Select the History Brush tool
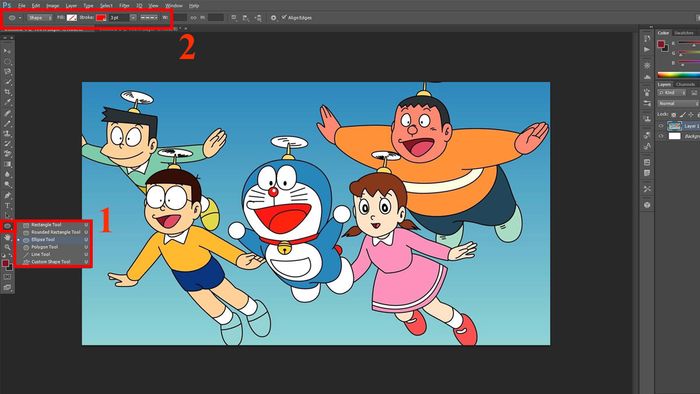This screenshot has height=394, width=700. pos(7,144)
